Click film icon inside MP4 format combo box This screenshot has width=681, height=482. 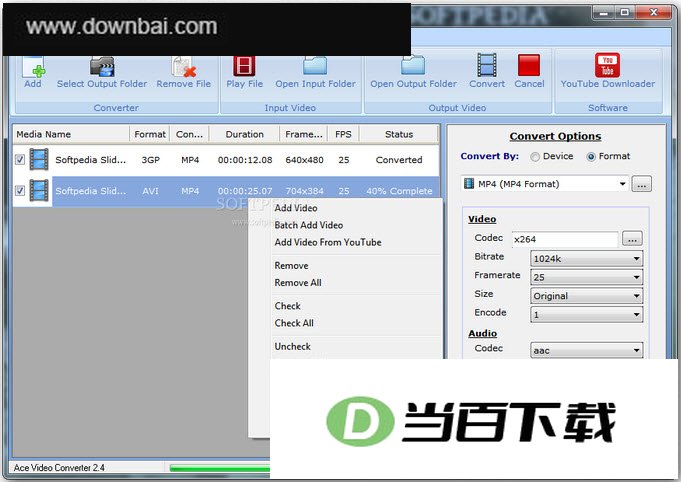(469, 183)
